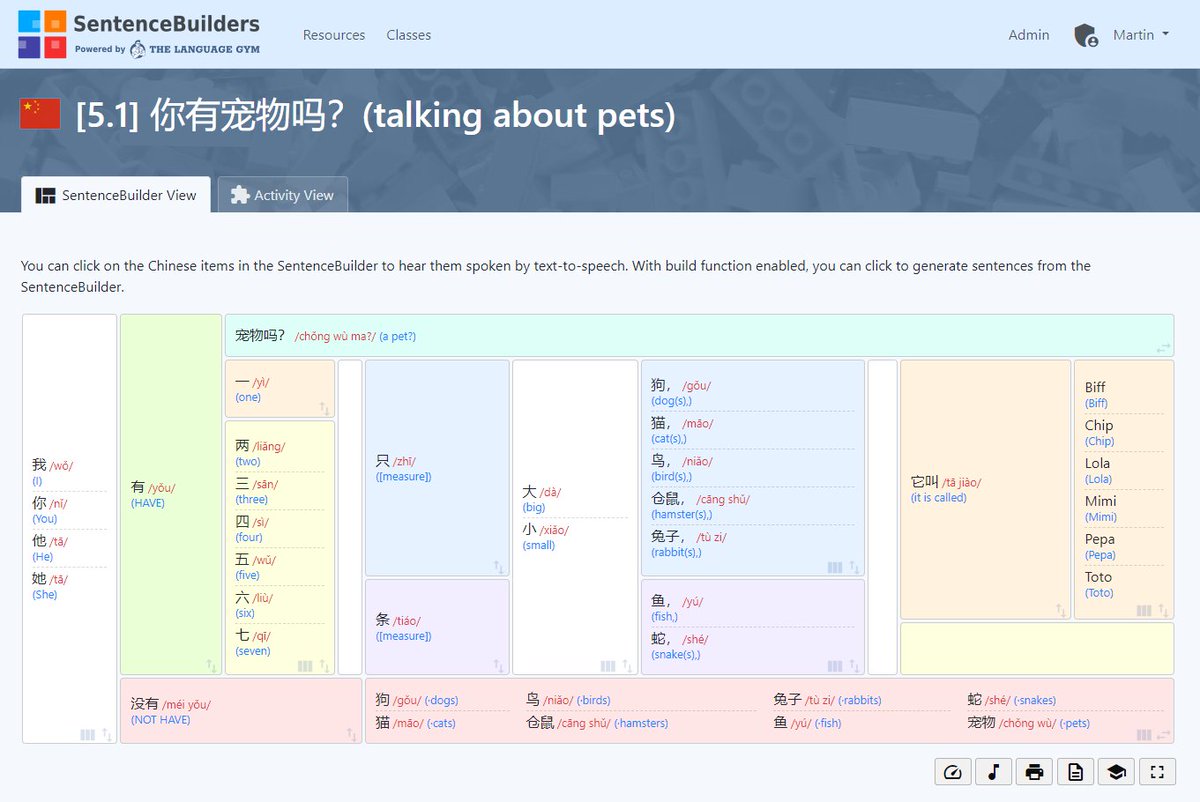The width and height of the screenshot is (1200, 802).
Task: Switch to the Activity View tab
Action: 283,195
